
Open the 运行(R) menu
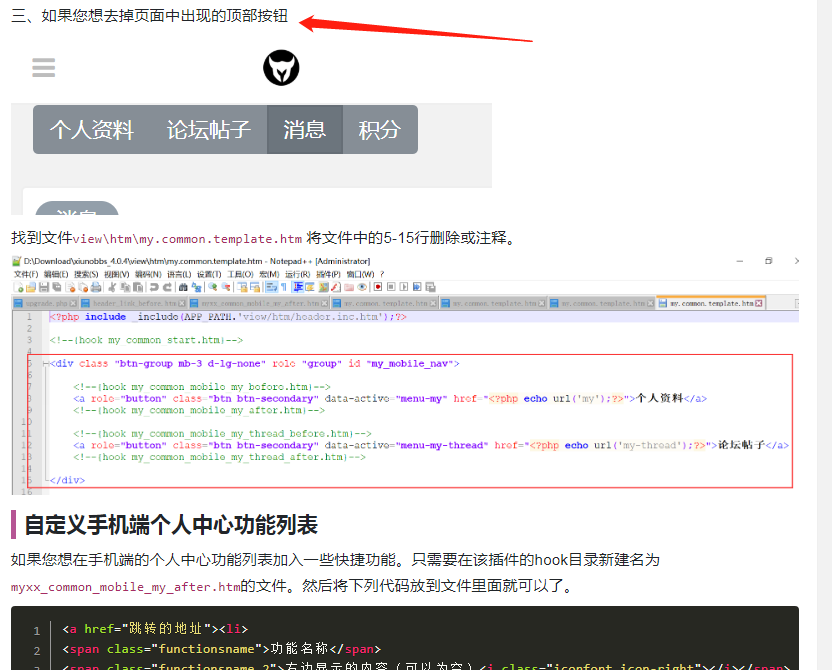click(x=297, y=274)
